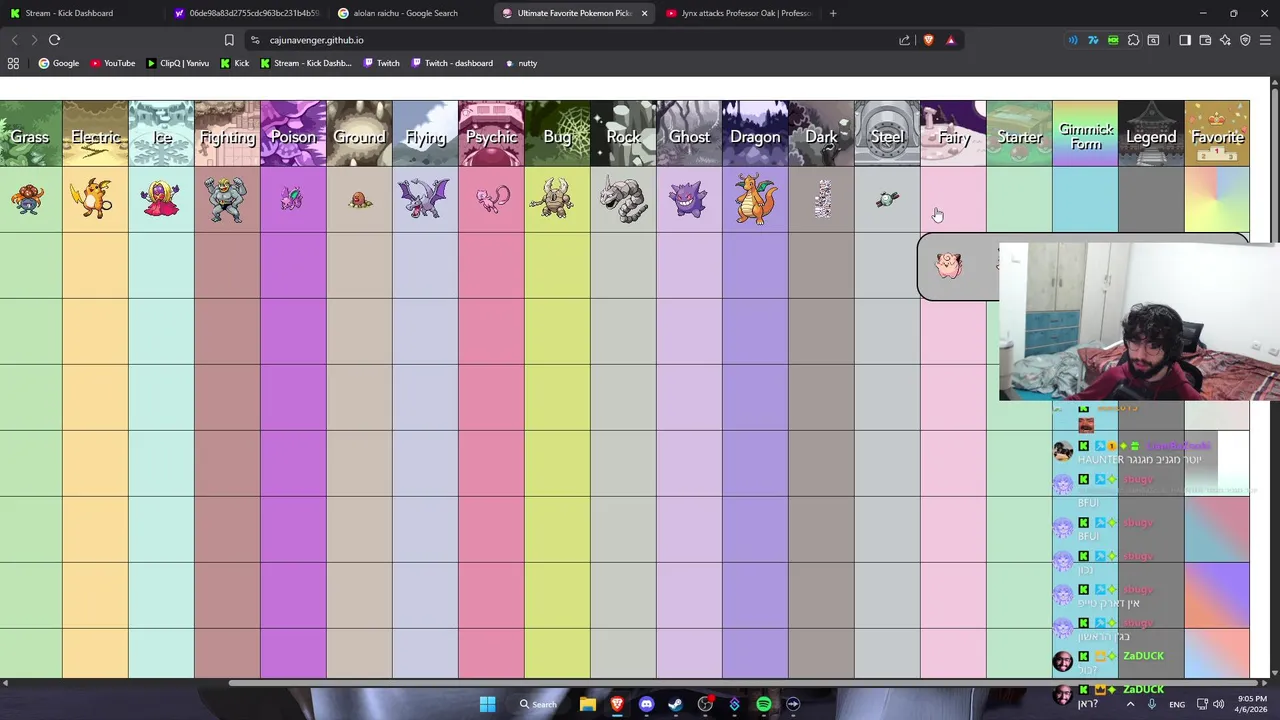Viewport: 1280px width, 720px height.
Task: Click the Pokemon sprite under Poison
Action: pos(292,199)
